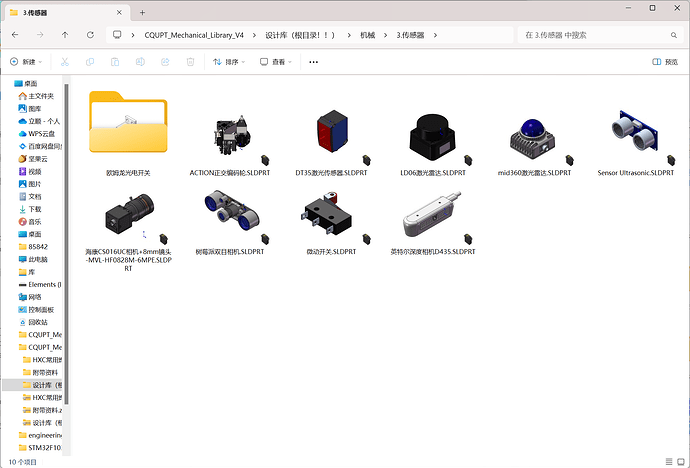Click the forward navigation arrow

click(x=40, y=35)
